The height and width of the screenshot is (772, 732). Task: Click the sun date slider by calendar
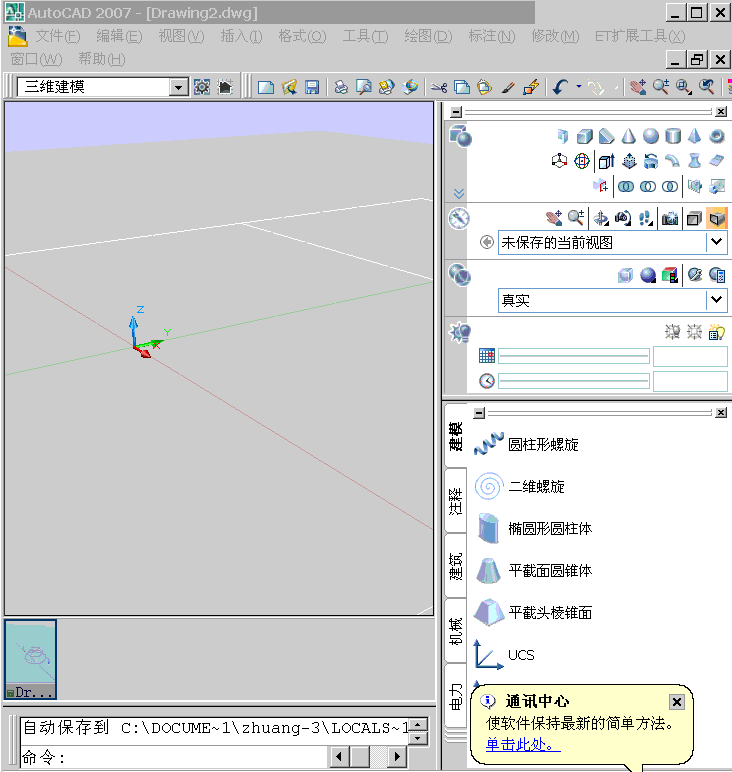[573, 355]
